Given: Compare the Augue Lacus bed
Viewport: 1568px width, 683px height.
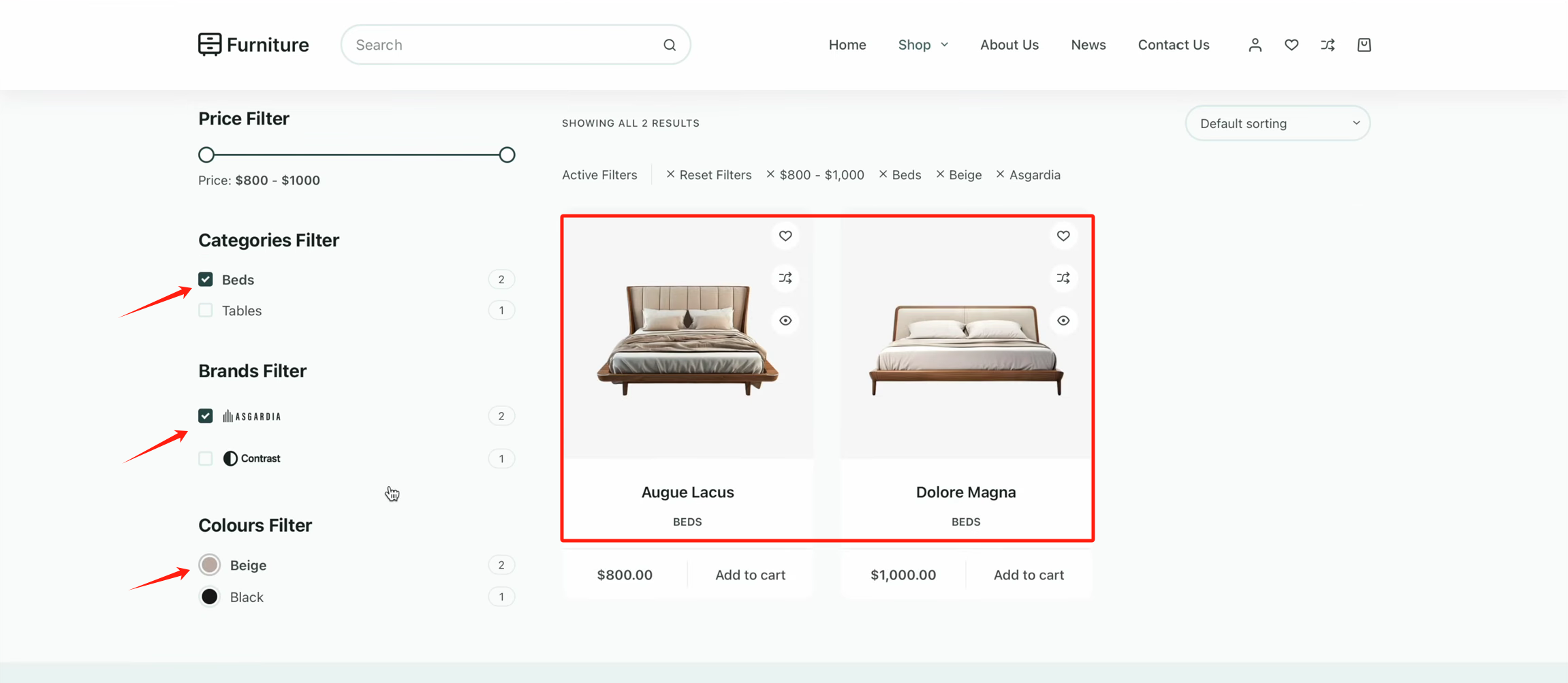Looking at the screenshot, I should pyautogui.click(x=785, y=278).
